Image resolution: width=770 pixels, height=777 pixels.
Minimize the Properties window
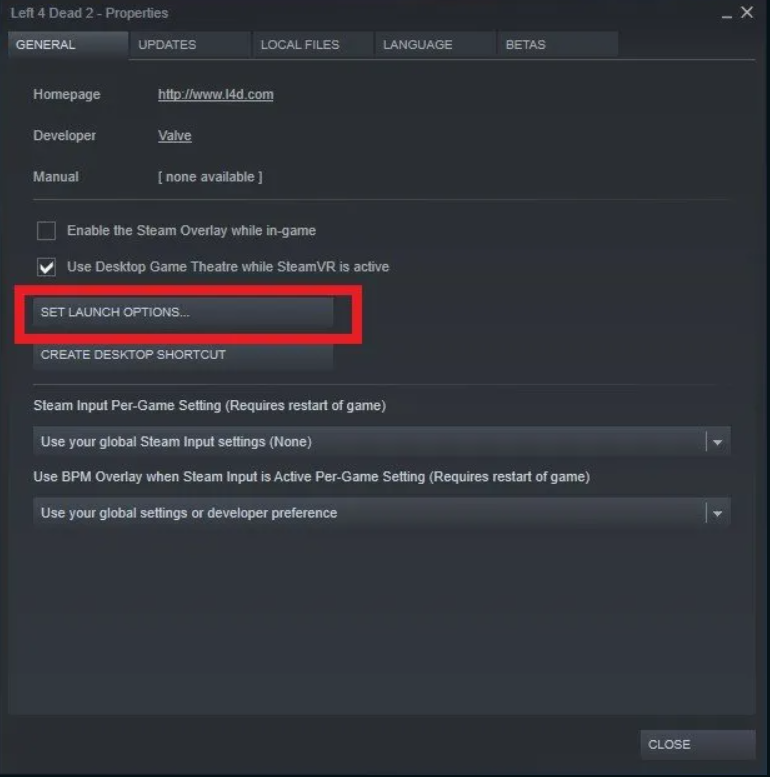tap(726, 14)
